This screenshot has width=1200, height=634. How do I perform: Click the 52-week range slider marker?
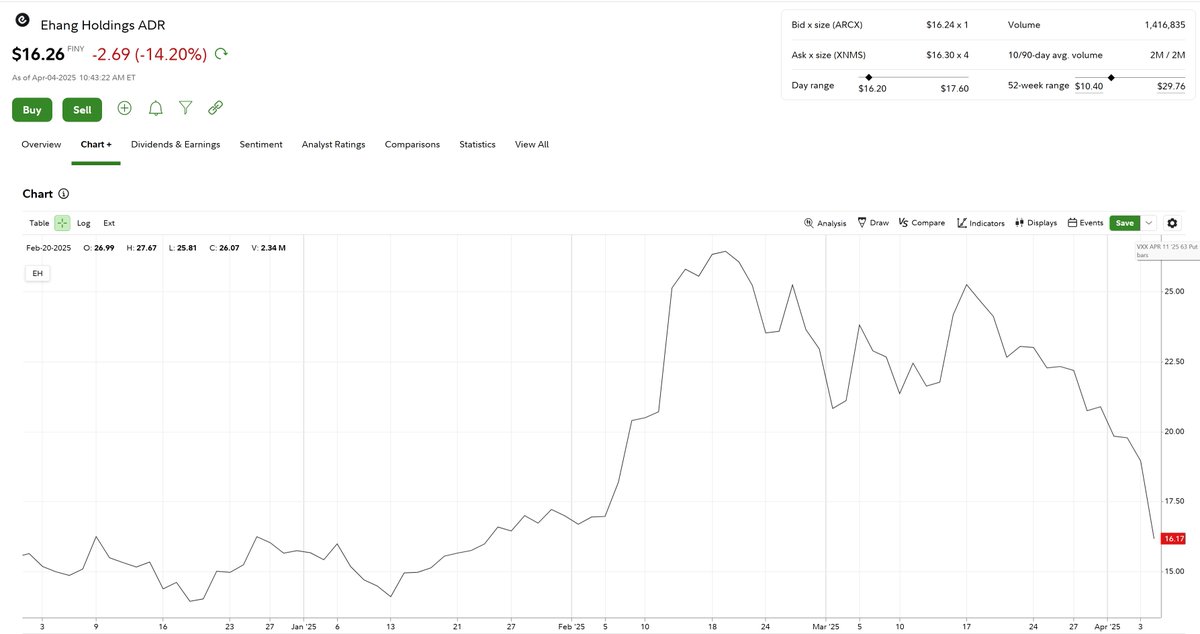pyautogui.click(x=1111, y=77)
